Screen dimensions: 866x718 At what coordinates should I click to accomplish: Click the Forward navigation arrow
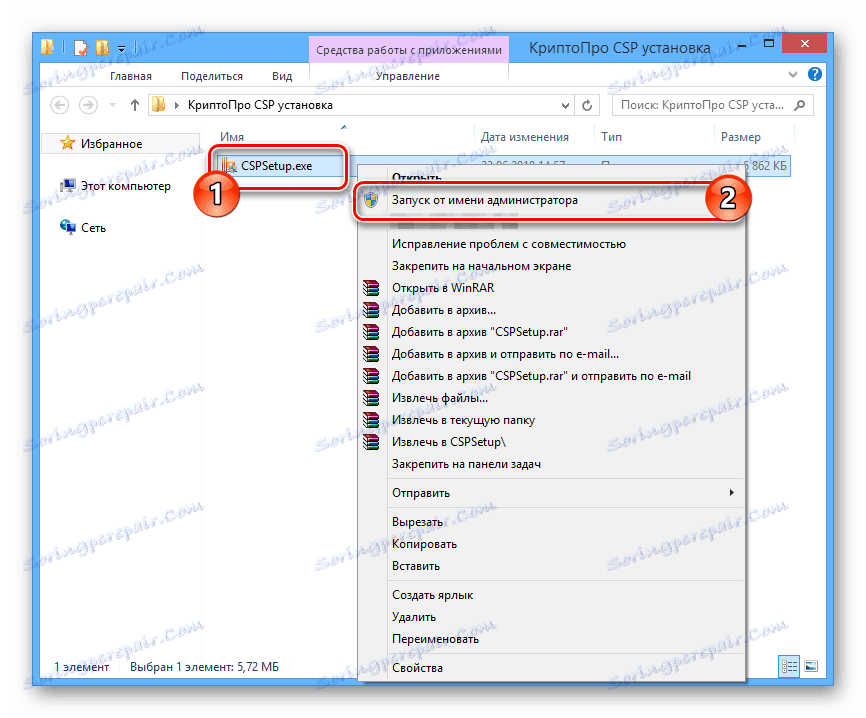point(88,105)
